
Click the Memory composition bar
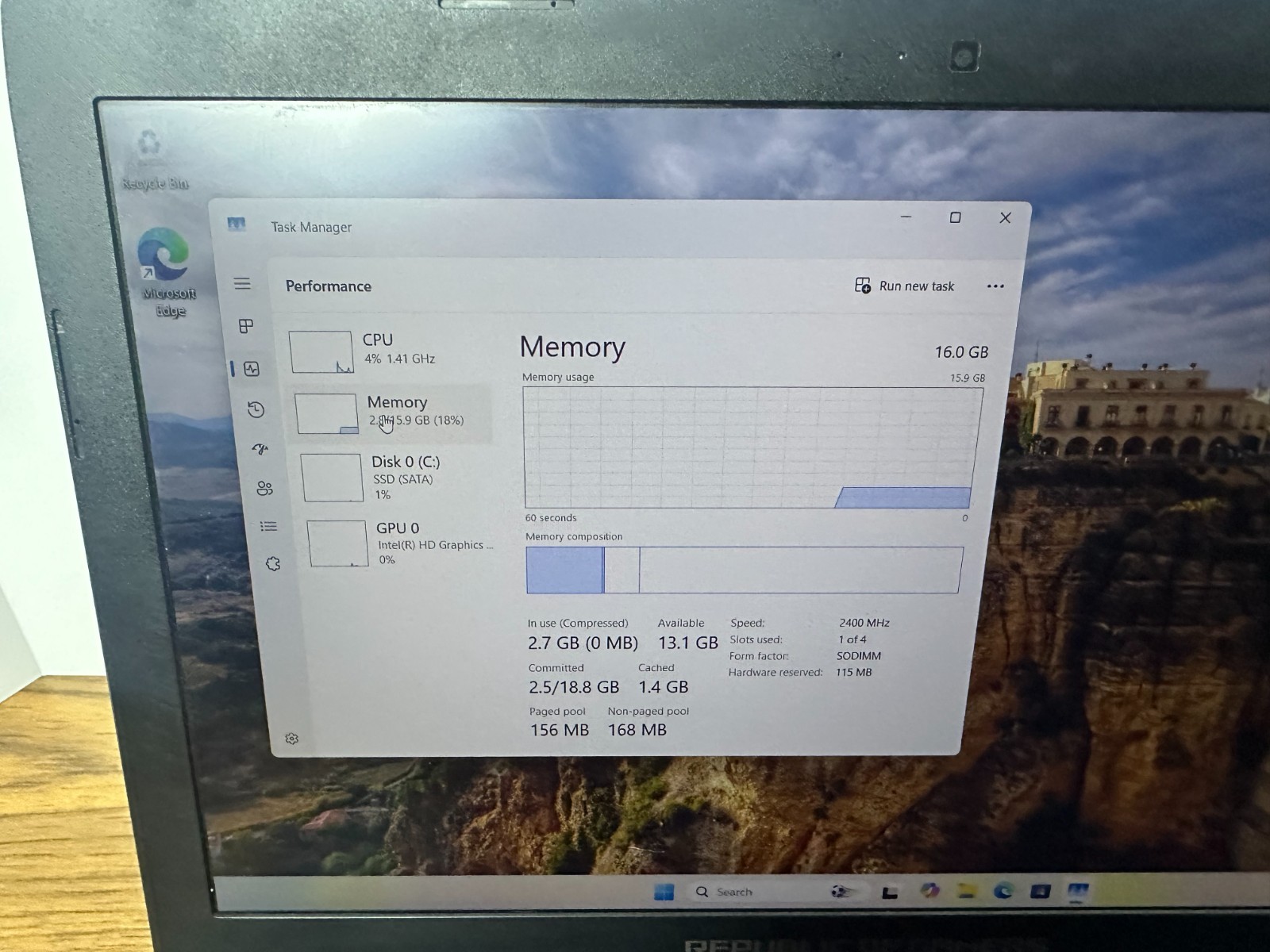pyautogui.click(x=744, y=570)
